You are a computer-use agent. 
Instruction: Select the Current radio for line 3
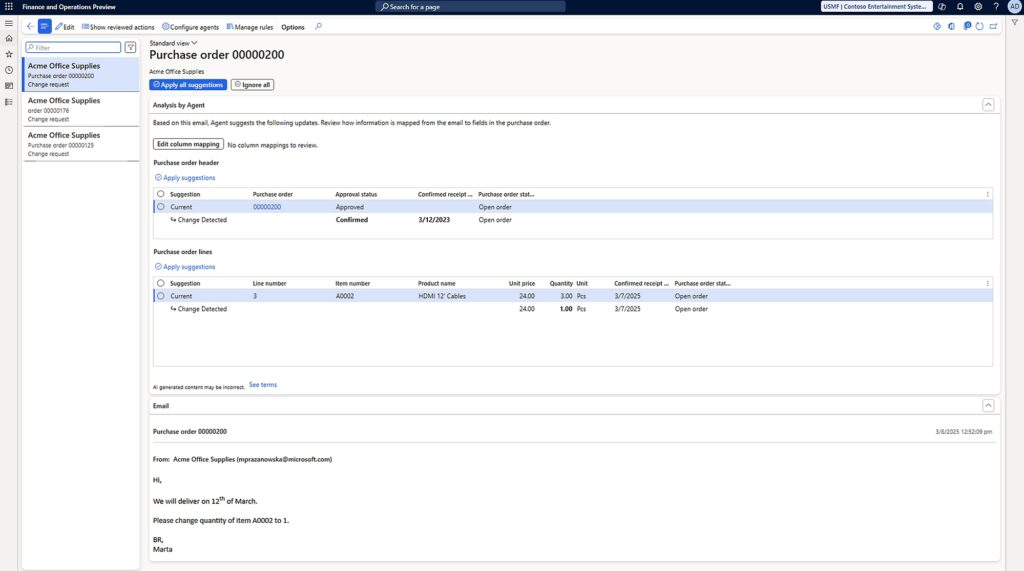click(x=161, y=296)
